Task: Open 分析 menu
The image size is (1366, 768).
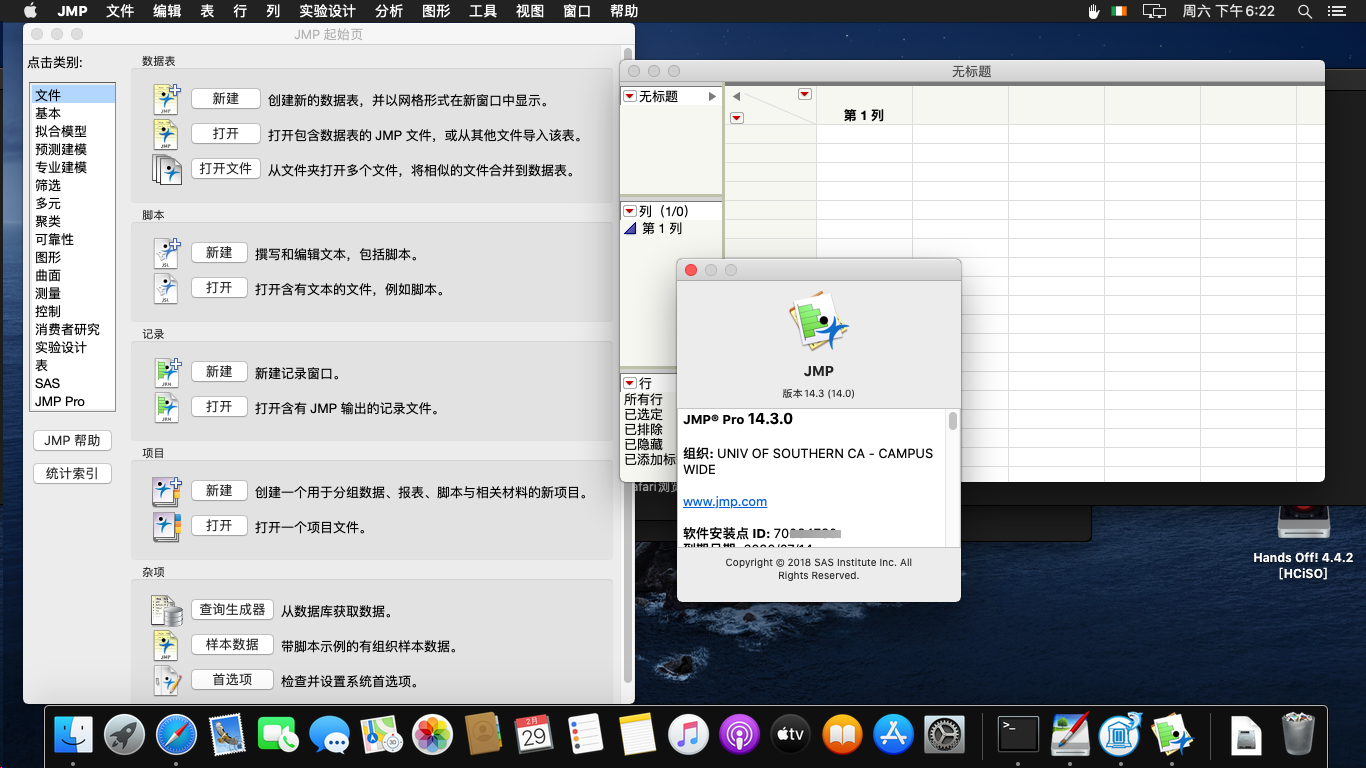Action: (389, 11)
